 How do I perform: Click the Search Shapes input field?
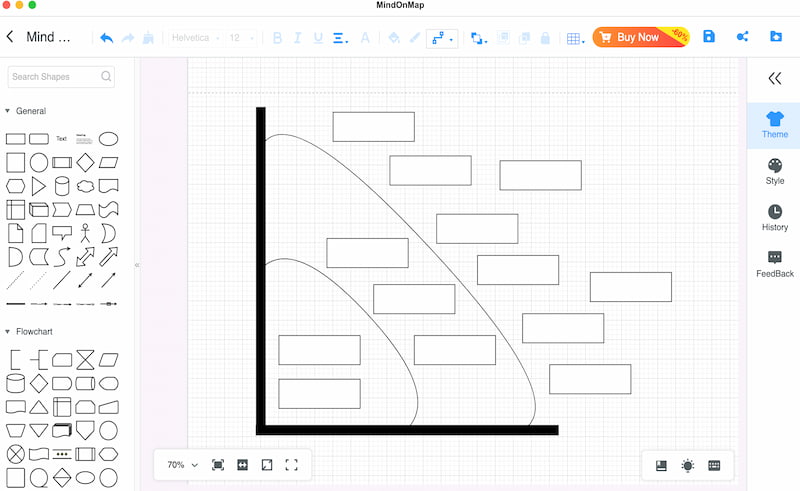(x=61, y=77)
